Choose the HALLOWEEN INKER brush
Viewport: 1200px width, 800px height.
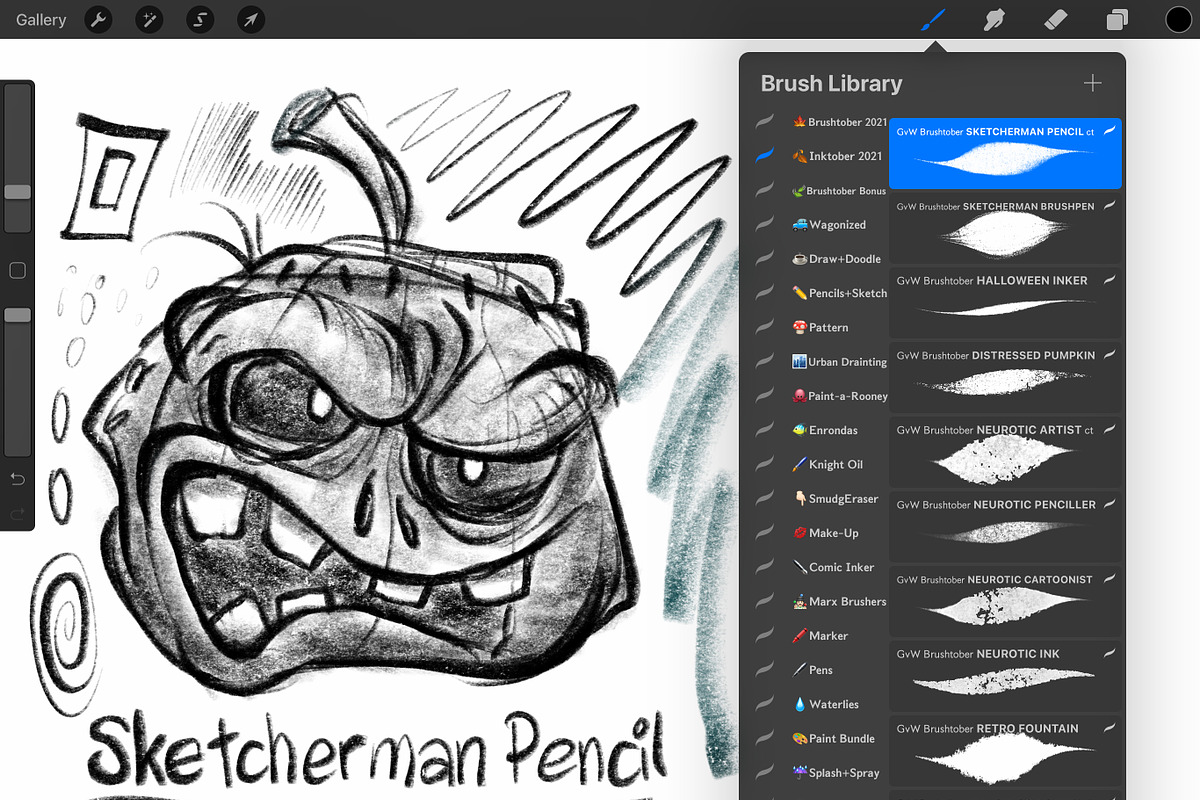coord(1005,303)
